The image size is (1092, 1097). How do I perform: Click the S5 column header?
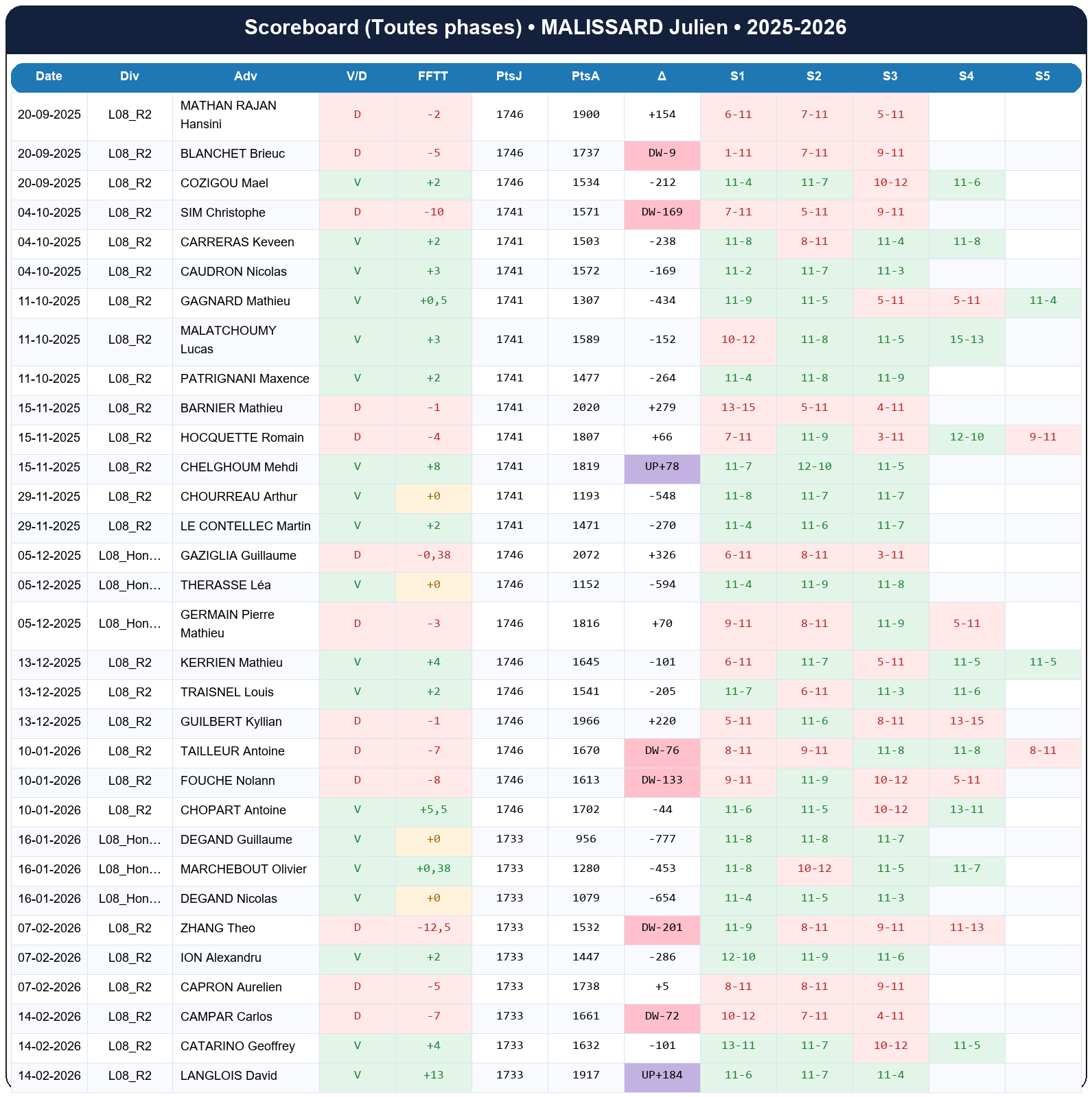(x=1042, y=76)
